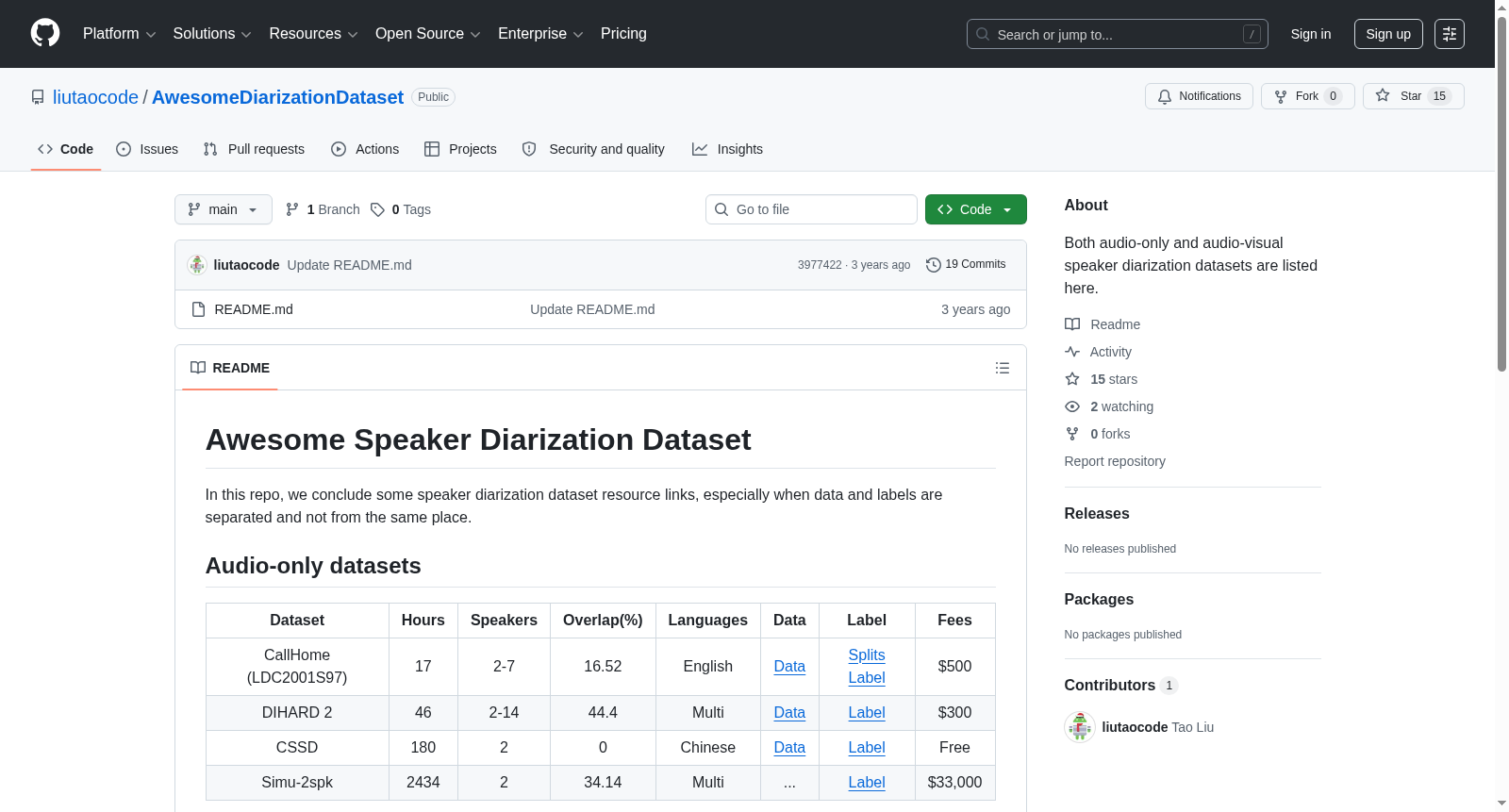Open the Simu-2spk Label link
This screenshot has height=812, width=1509.
tap(867, 783)
